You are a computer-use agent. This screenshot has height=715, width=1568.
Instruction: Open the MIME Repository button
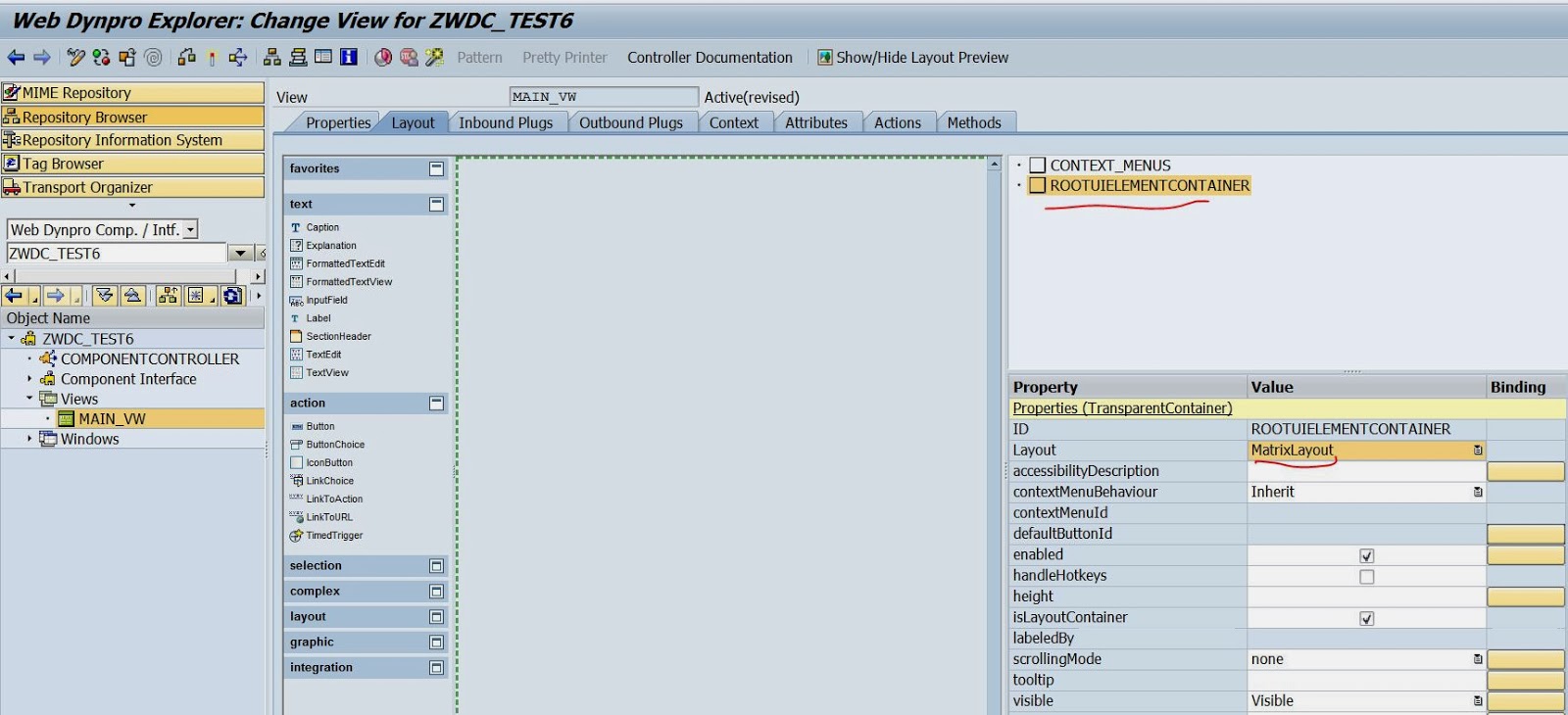tap(133, 93)
